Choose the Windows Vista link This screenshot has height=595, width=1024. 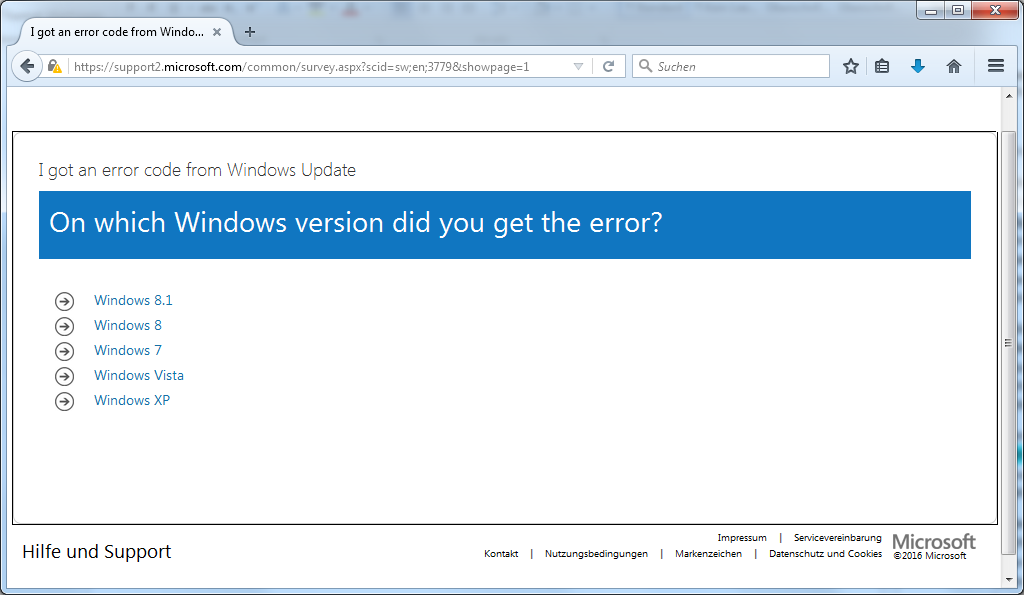[138, 376]
